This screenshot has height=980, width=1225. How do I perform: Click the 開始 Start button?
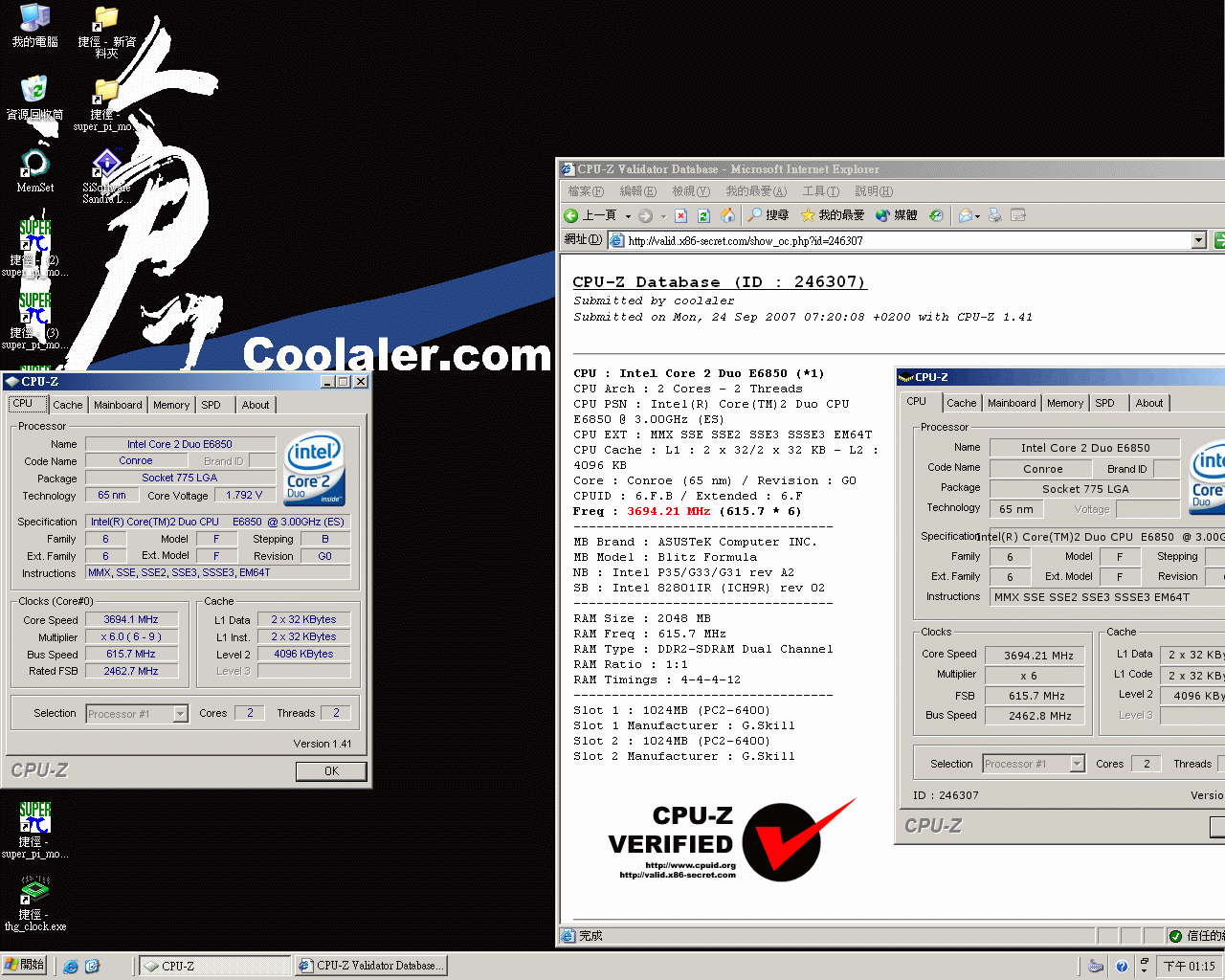25,966
